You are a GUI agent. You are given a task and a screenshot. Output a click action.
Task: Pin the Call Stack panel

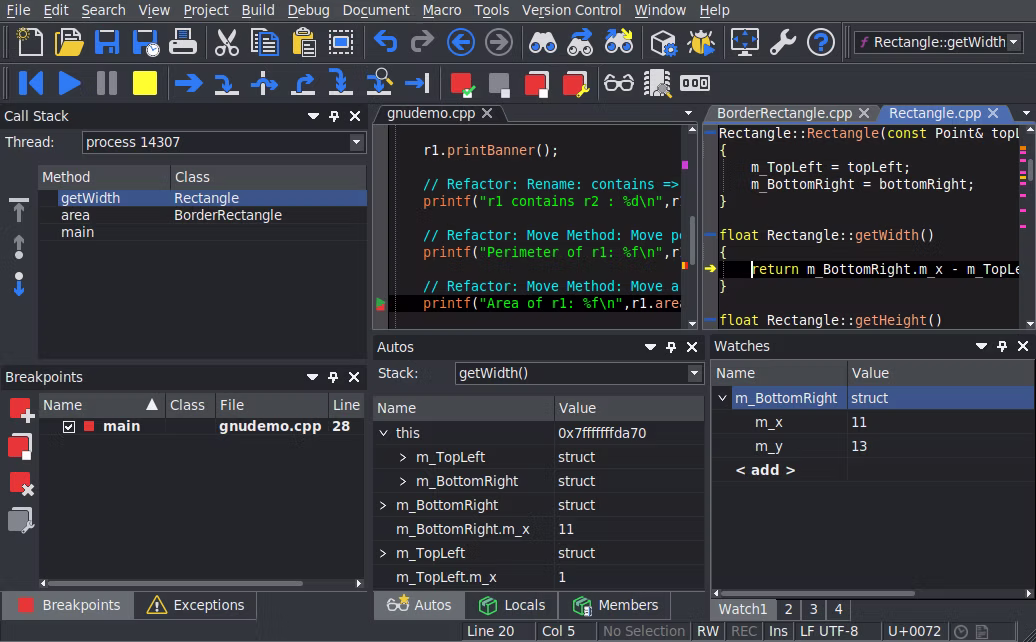[334, 116]
